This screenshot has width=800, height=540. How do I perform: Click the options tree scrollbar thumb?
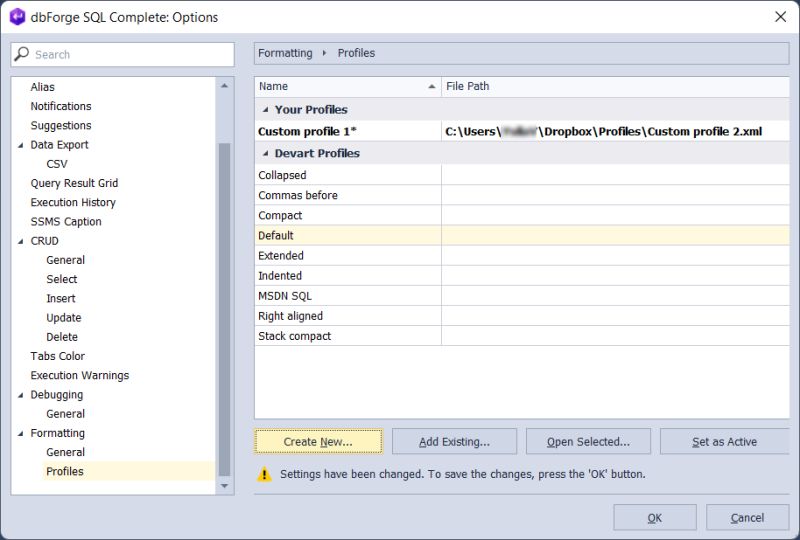pyautogui.click(x=224, y=309)
